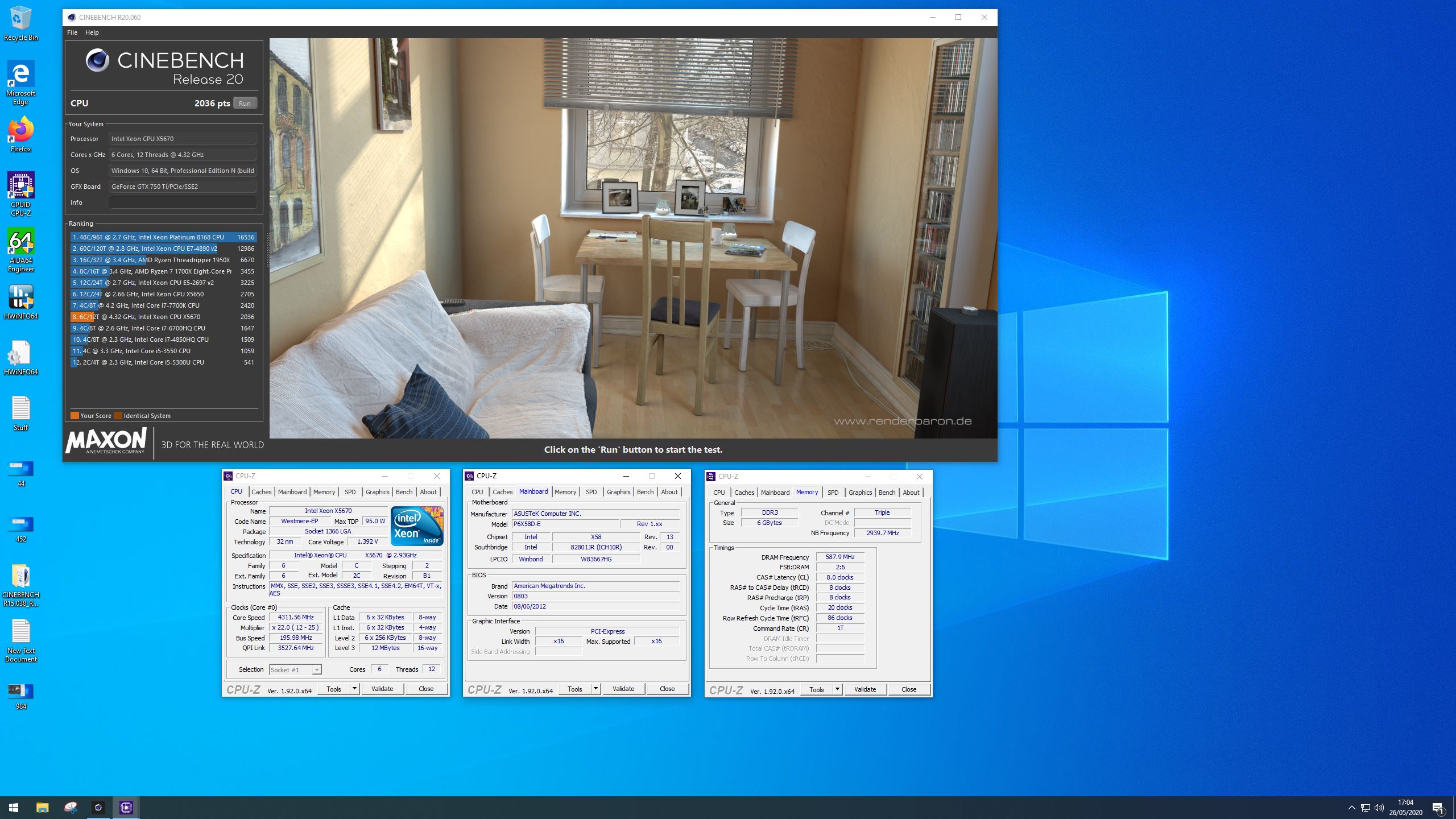The height and width of the screenshot is (819, 1456).
Task: Select the CINEBENCH R15.038 archive icon
Action: click(x=20, y=585)
